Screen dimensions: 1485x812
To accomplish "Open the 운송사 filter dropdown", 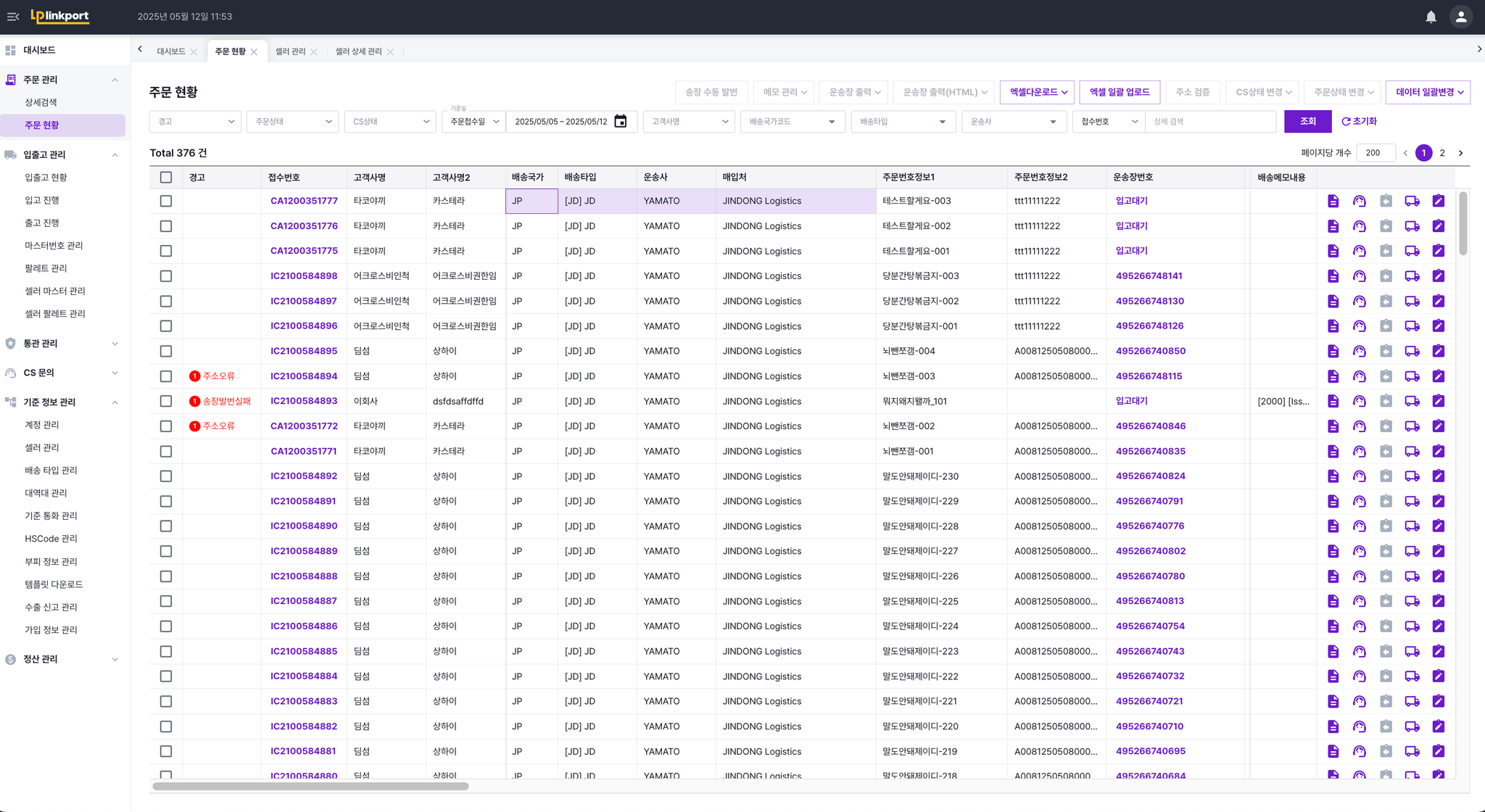I will (x=1014, y=121).
